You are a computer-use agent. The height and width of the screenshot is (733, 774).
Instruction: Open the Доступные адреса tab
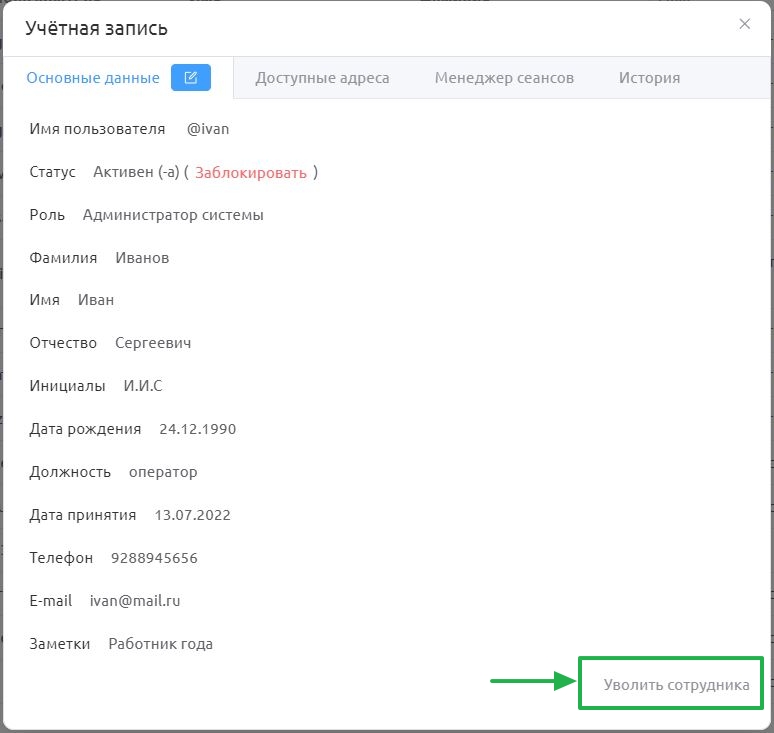tap(322, 78)
